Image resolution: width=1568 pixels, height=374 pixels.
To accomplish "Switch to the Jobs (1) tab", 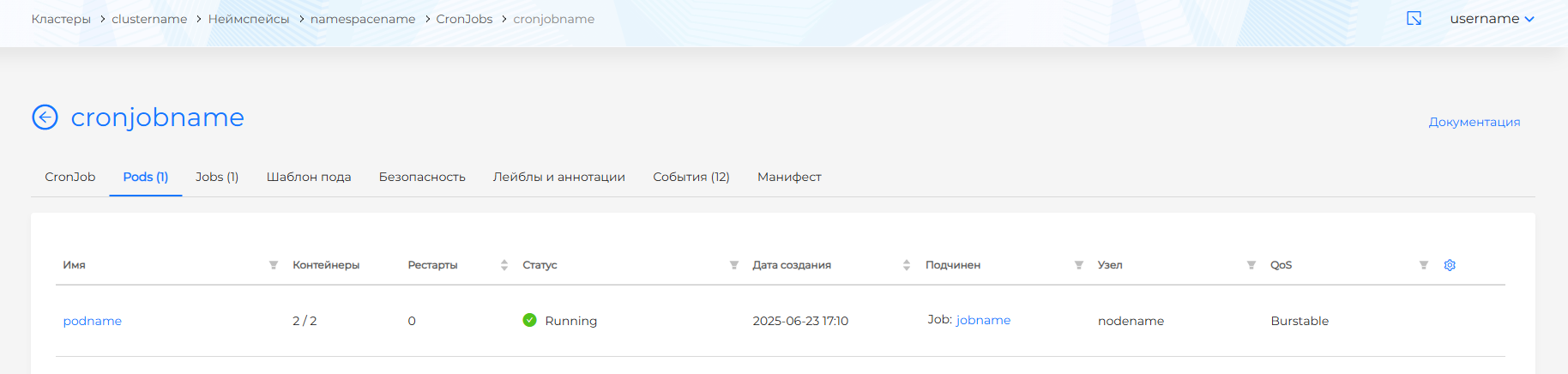I will [x=217, y=177].
